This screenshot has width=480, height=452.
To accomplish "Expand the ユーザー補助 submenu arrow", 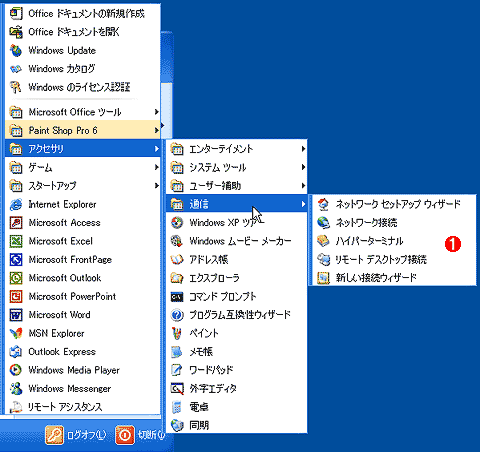I will point(303,186).
